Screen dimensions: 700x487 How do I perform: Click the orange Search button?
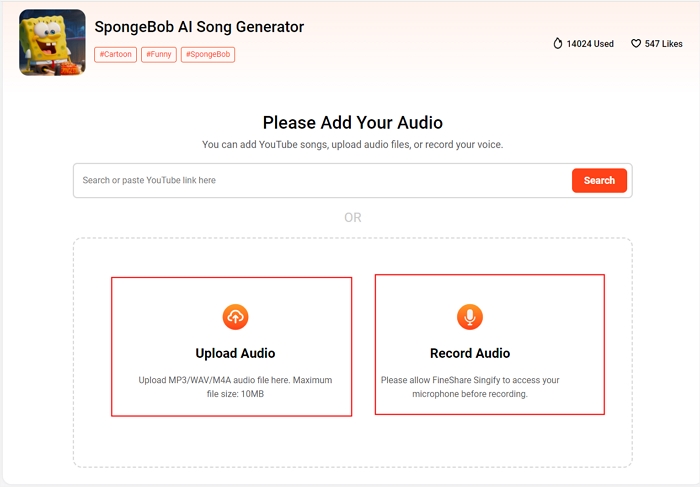click(x=599, y=180)
